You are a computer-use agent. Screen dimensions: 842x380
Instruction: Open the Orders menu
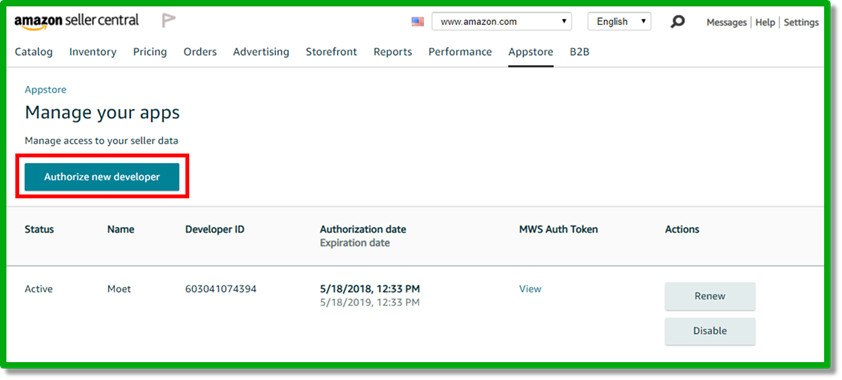200,52
